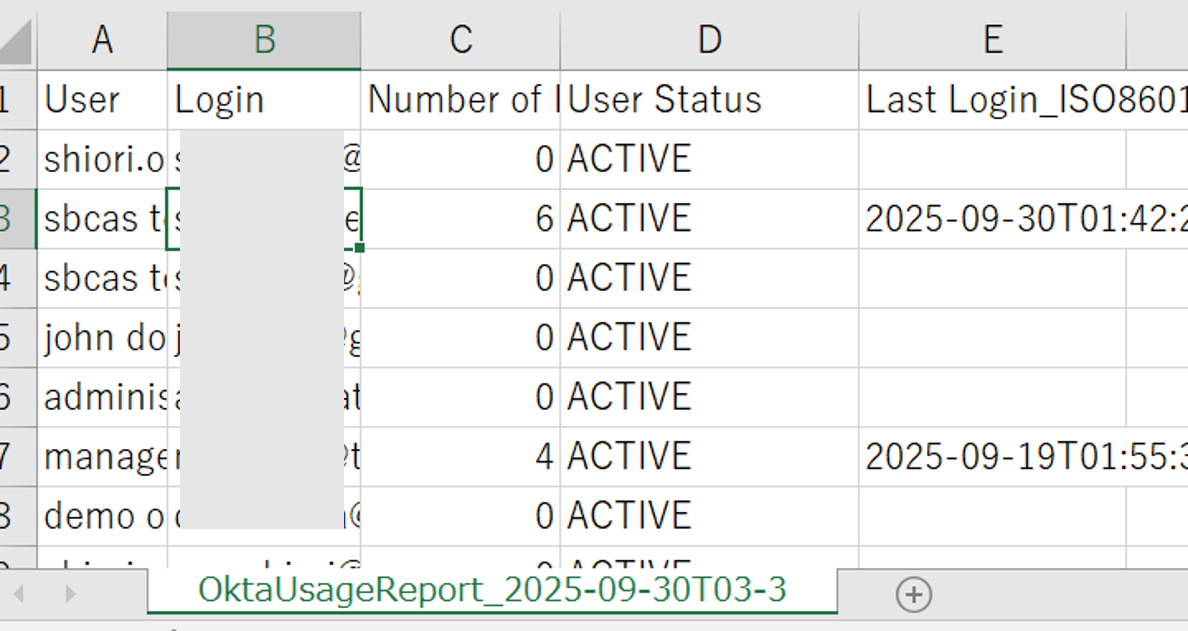Select the cell showing number 6

click(x=460, y=219)
